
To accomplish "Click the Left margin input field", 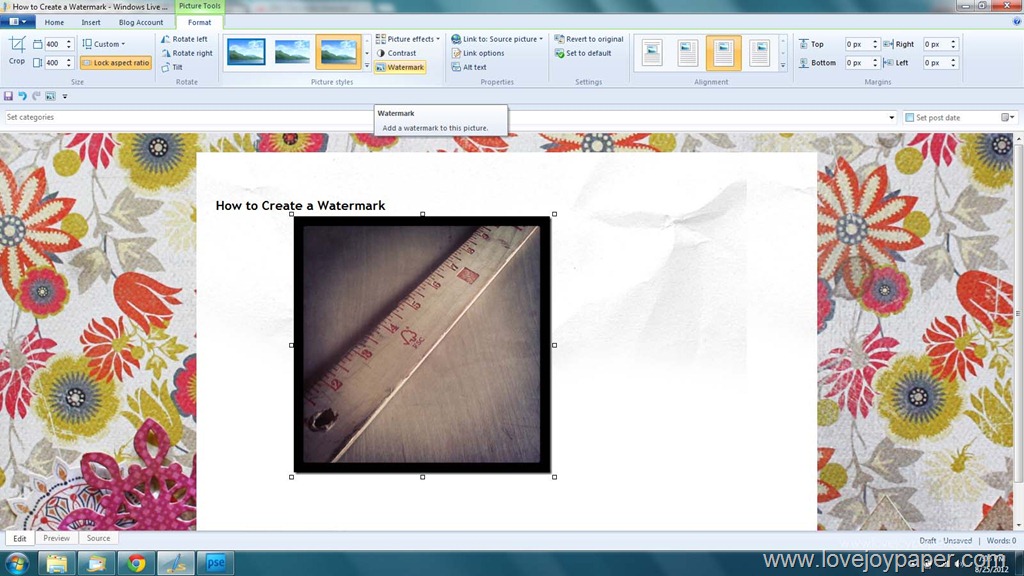I will [936, 63].
